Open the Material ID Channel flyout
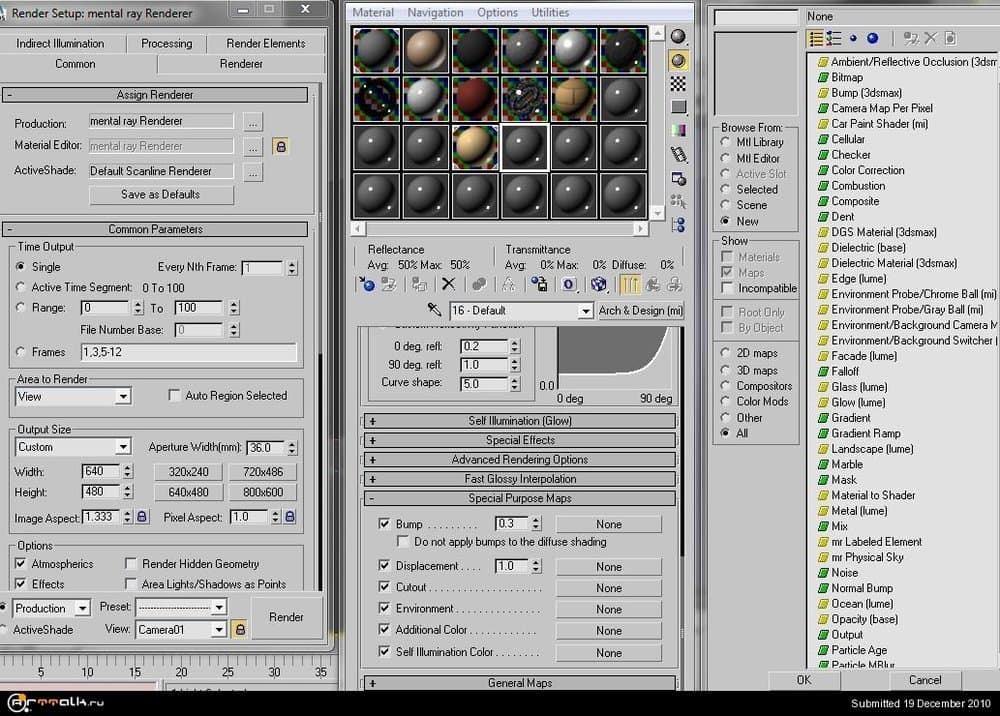This screenshot has width=1000, height=716. tap(569, 284)
